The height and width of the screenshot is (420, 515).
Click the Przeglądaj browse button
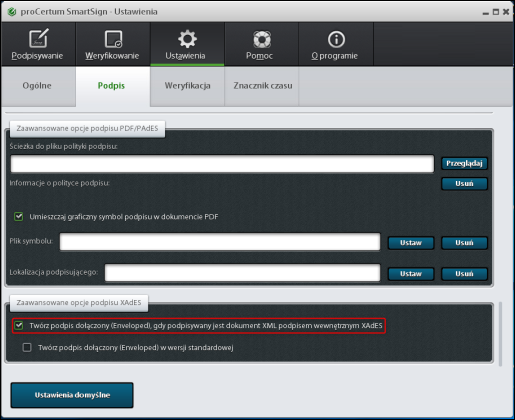point(464,163)
